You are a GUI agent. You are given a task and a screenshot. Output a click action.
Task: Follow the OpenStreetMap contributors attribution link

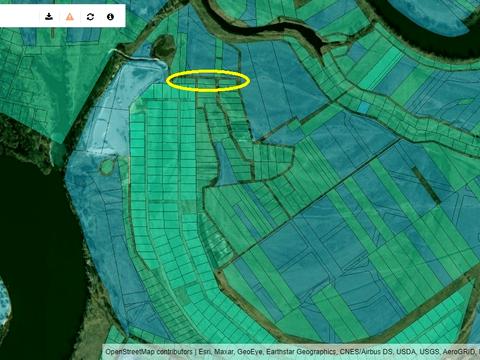click(149, 352)
